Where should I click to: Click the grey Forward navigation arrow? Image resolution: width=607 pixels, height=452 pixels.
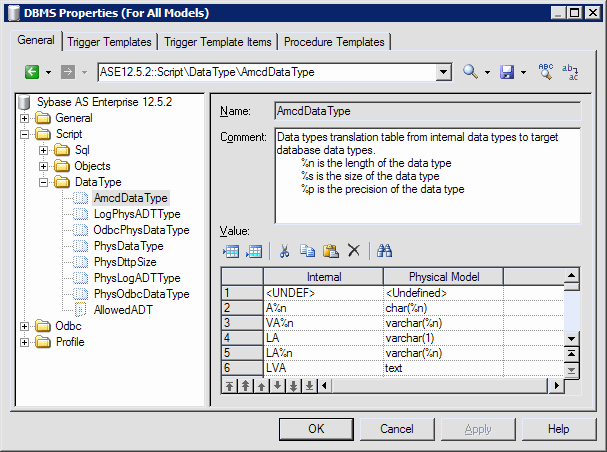click(68, 72)
